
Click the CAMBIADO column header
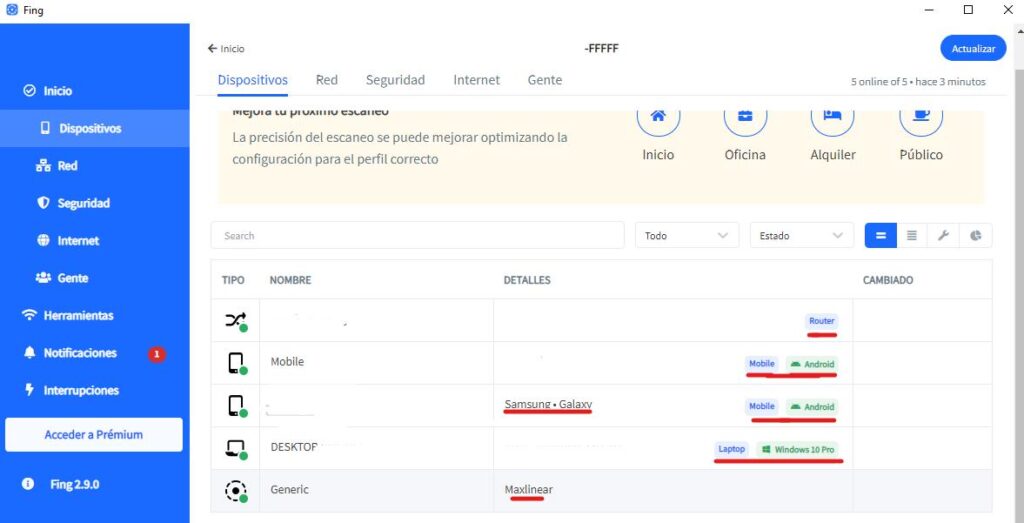(x=888, y=280)
